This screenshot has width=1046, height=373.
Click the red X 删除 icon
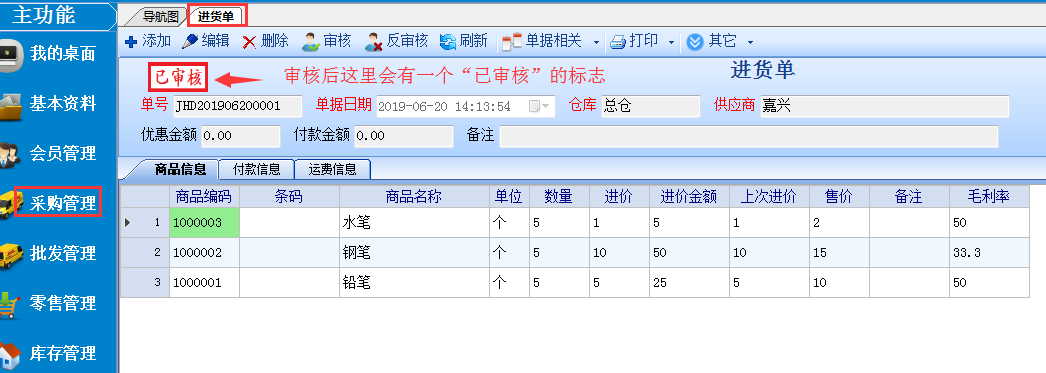tap(249, 42)
